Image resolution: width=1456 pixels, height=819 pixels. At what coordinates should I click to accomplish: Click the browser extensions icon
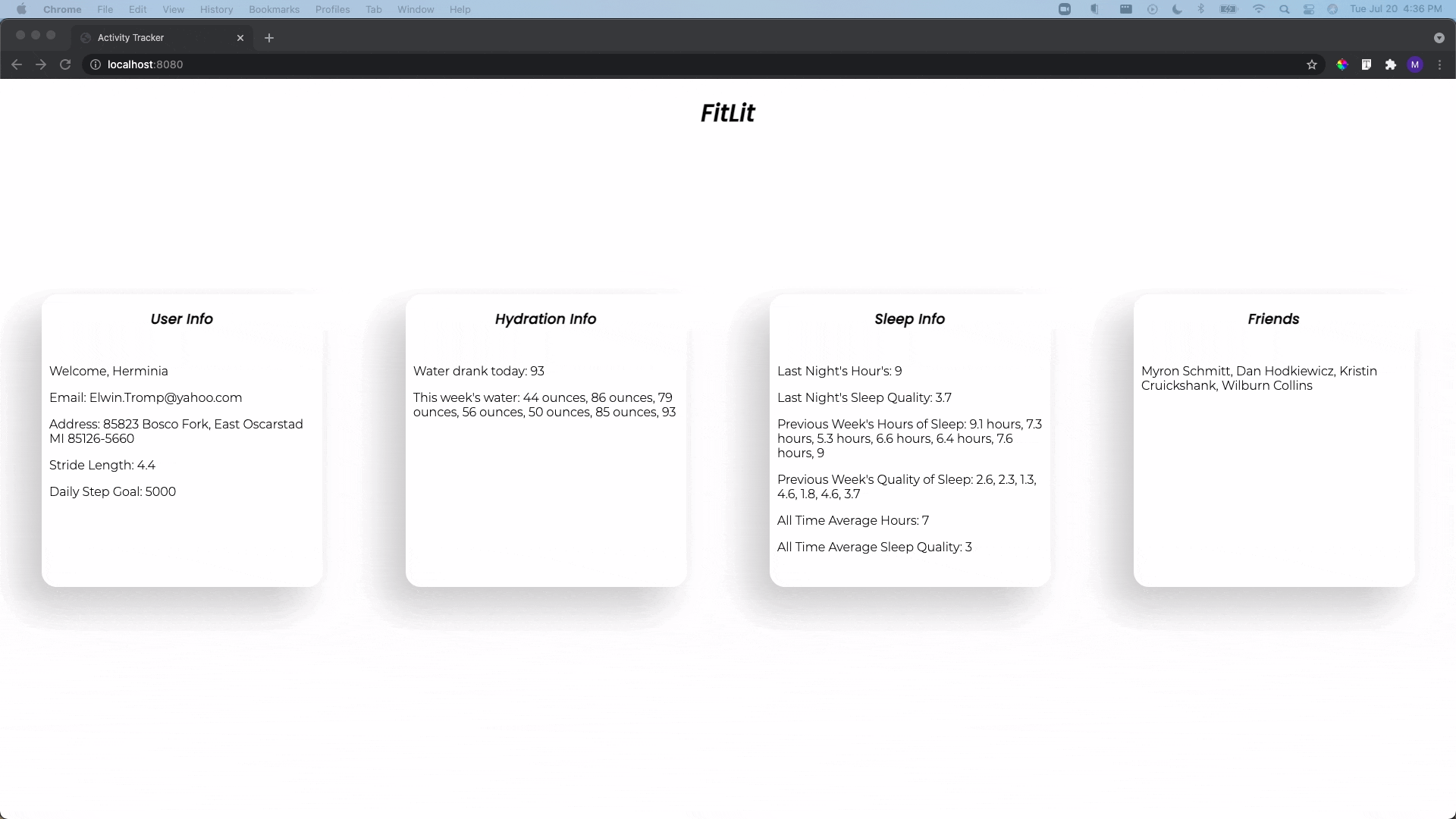(1390, 64)
